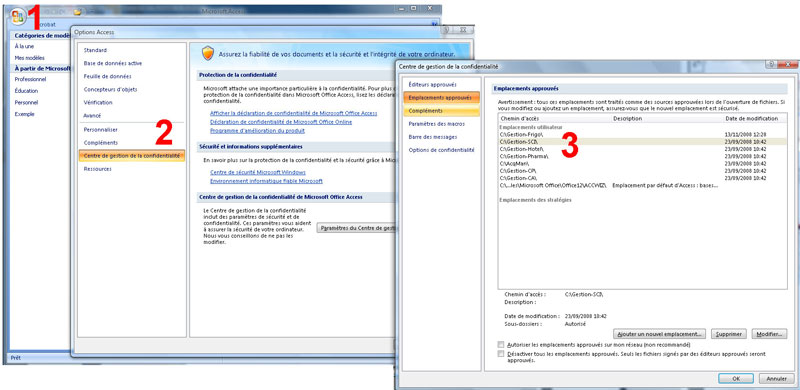Select 'Emplacements approuvés' in Trust Center
This screenshot has height=390, width=800.
pos(441,97)
